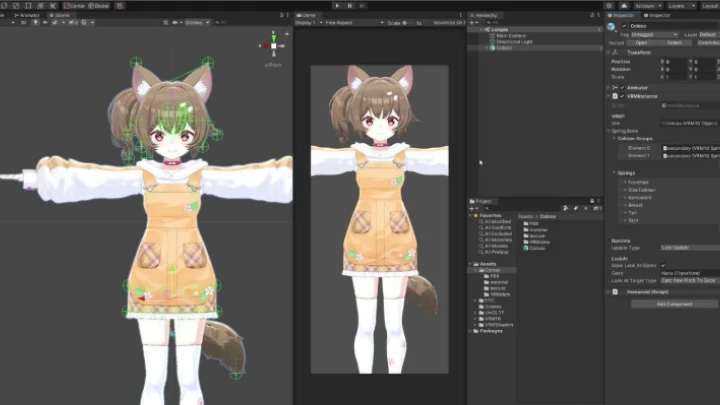Open the Display 1 dropdown
The height and width of the screenshot is (405, 720).
[x=309, y=22]
